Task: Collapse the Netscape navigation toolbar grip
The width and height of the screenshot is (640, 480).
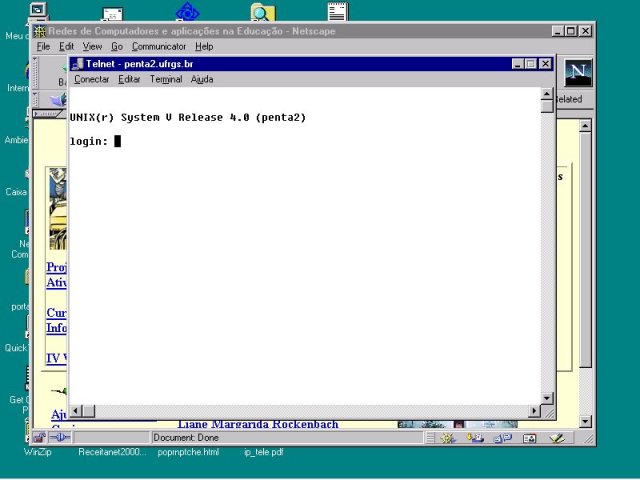Action: pos(35,72)
